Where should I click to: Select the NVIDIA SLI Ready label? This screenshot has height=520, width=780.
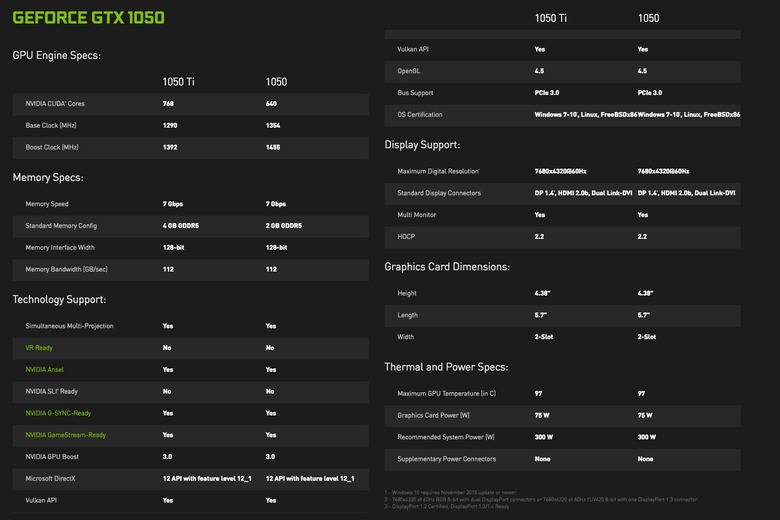click(52, 392)
